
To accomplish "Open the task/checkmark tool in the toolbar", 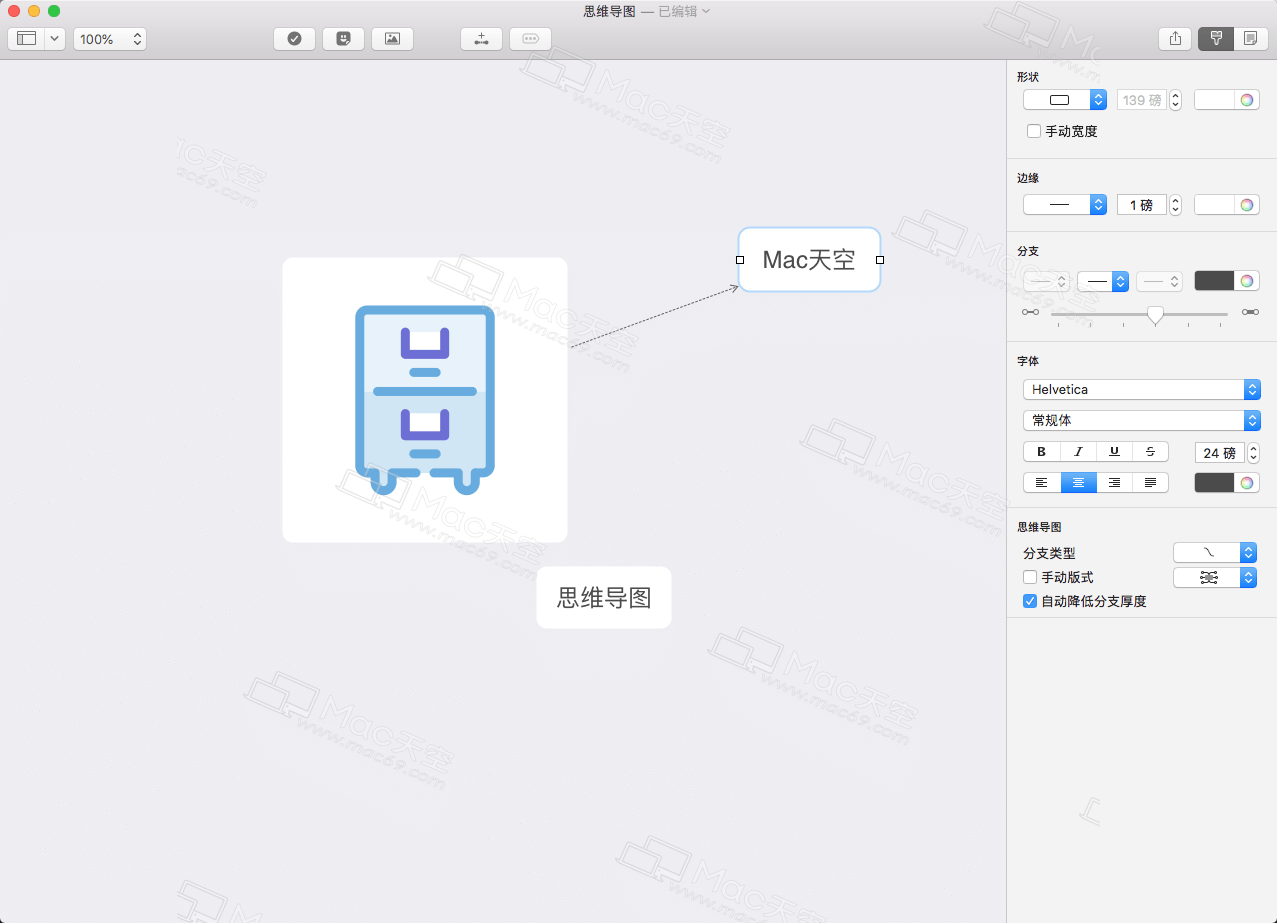I will [x=294, y=38].
